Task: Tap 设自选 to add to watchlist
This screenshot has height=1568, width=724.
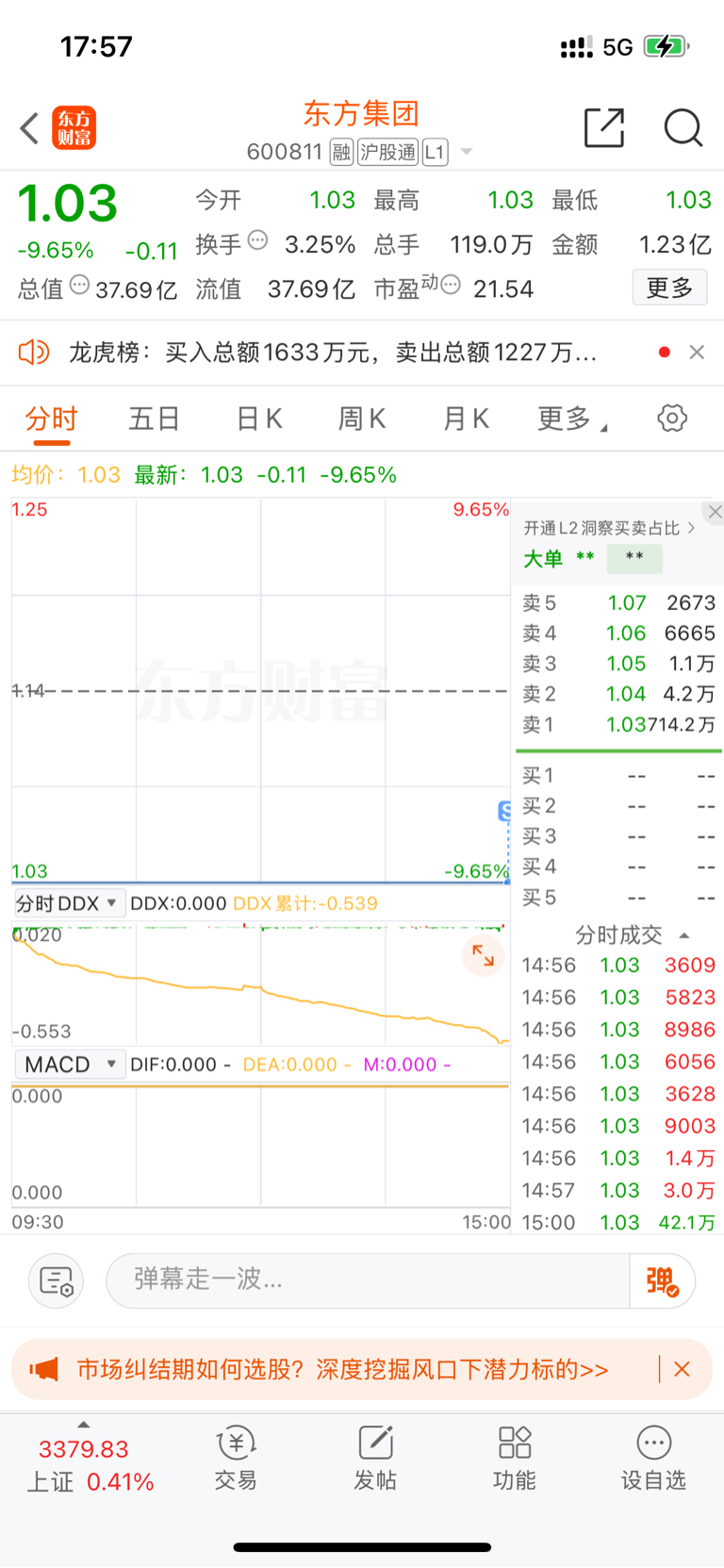Action: tap(653, 1457)
